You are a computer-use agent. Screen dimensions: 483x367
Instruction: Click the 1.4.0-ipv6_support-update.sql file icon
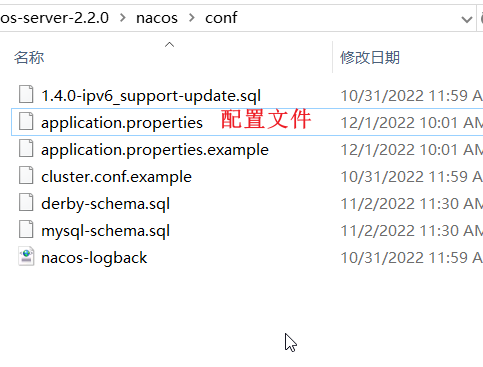click(26, 94)
